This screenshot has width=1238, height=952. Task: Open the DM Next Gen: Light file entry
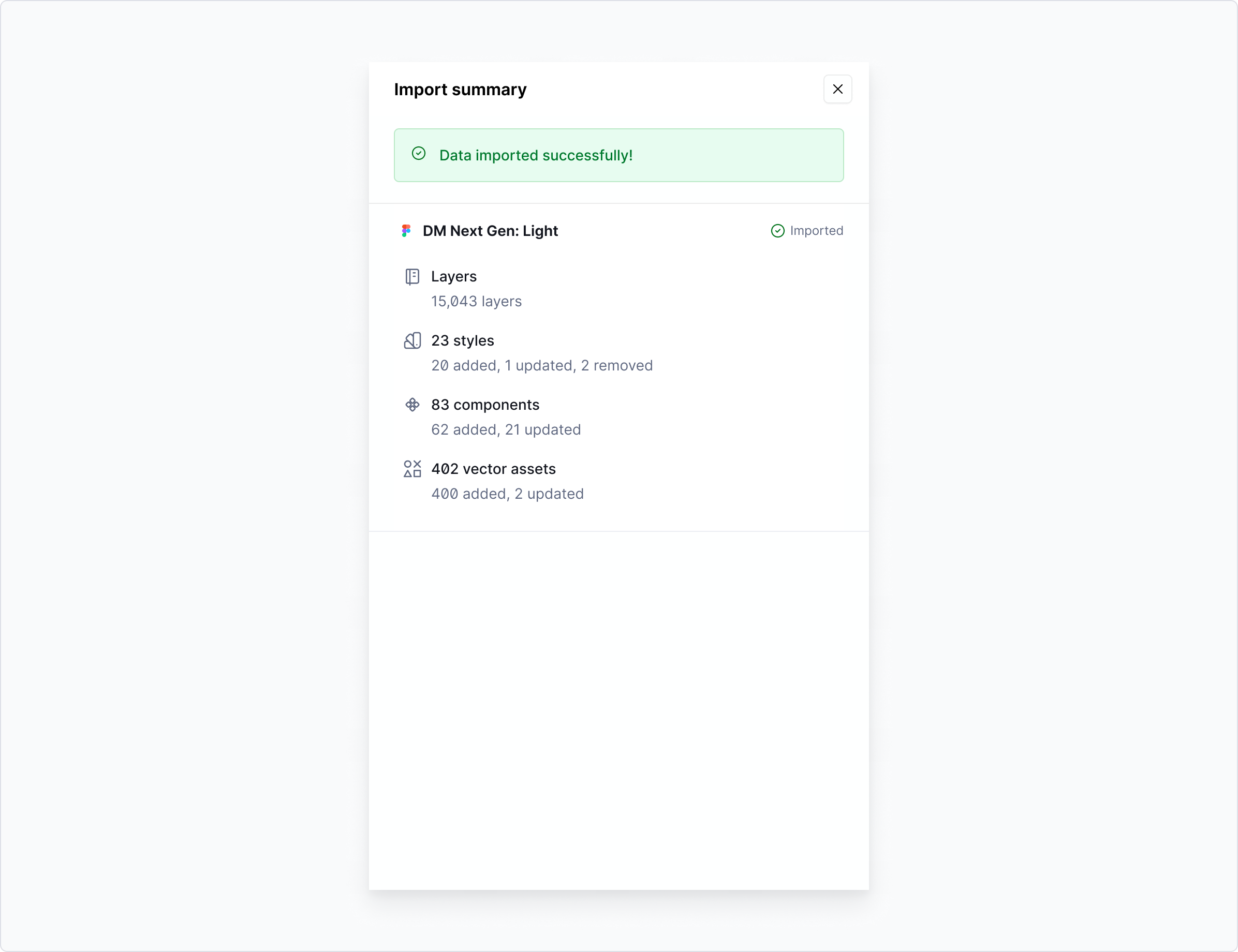click(490, 231)
